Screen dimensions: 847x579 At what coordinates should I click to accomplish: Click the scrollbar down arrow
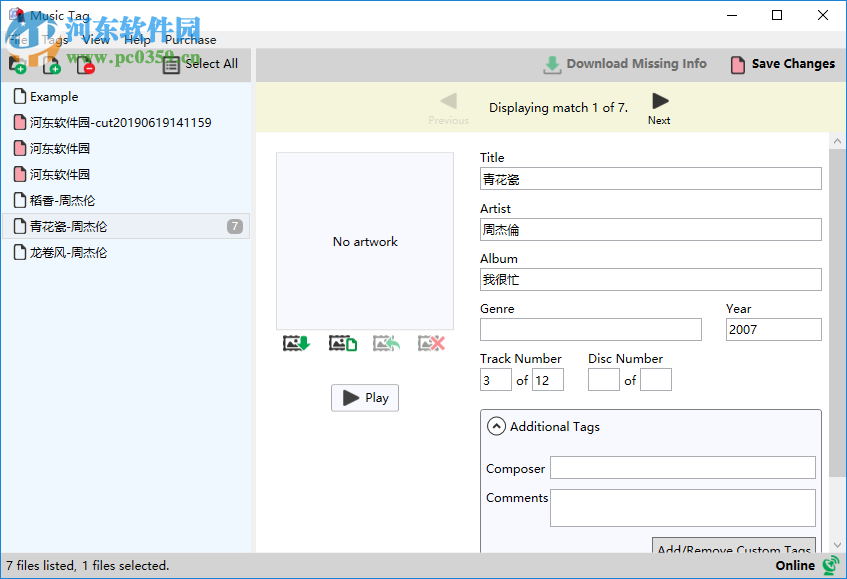(837, 545)
